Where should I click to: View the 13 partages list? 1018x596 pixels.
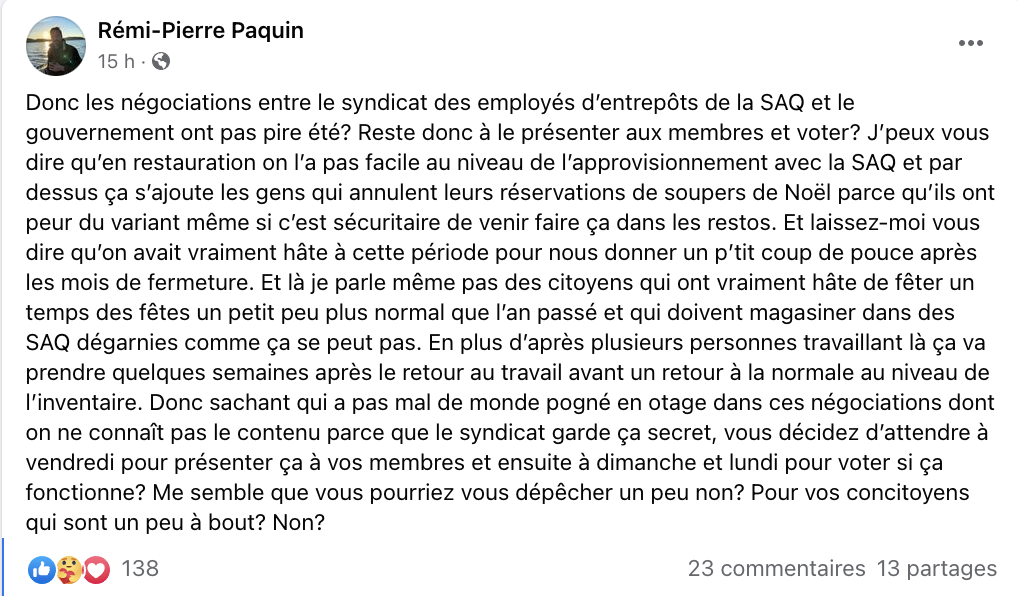(937, 569)
